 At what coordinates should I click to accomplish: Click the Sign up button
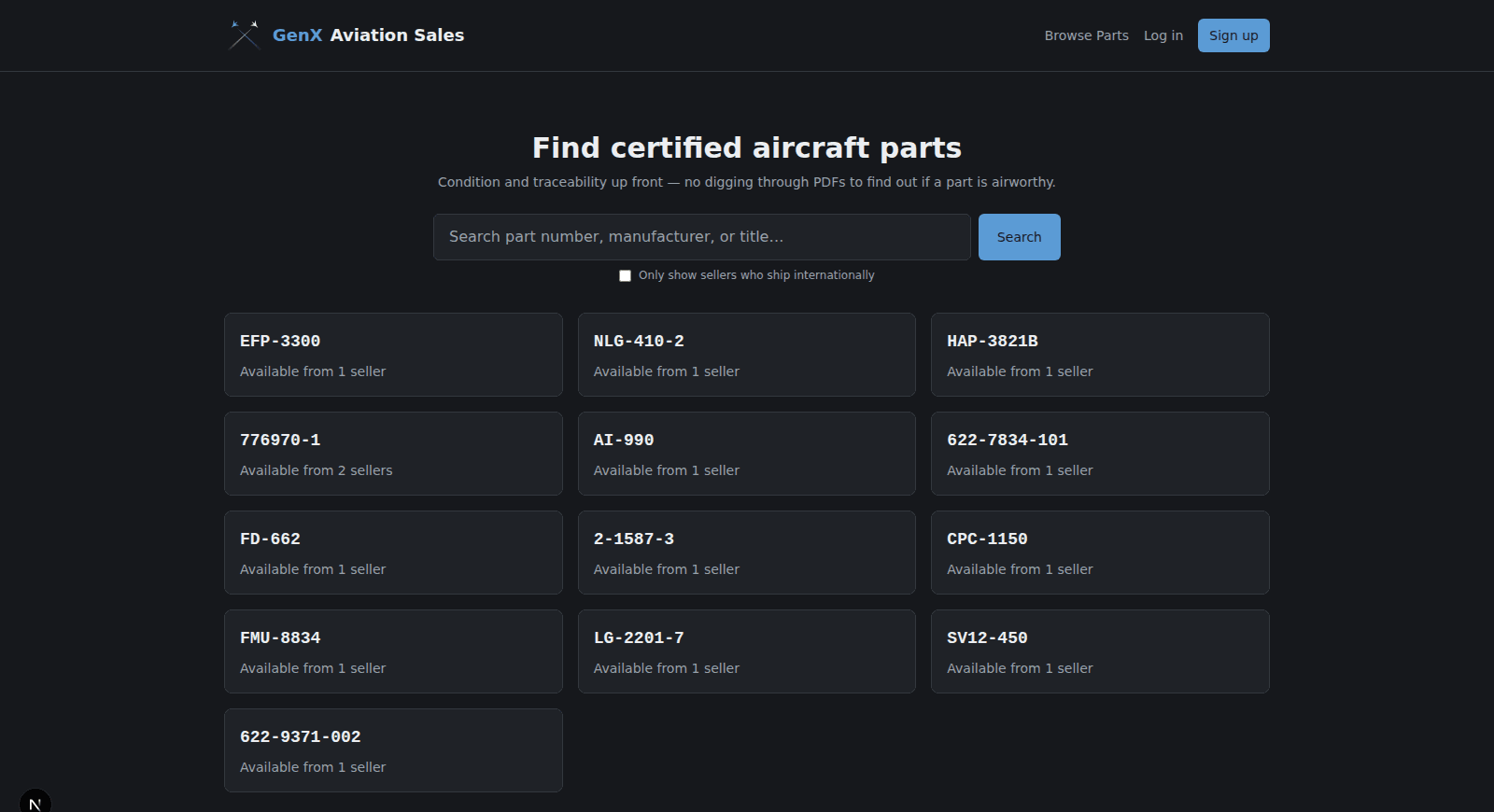[x=1233, y=35]
